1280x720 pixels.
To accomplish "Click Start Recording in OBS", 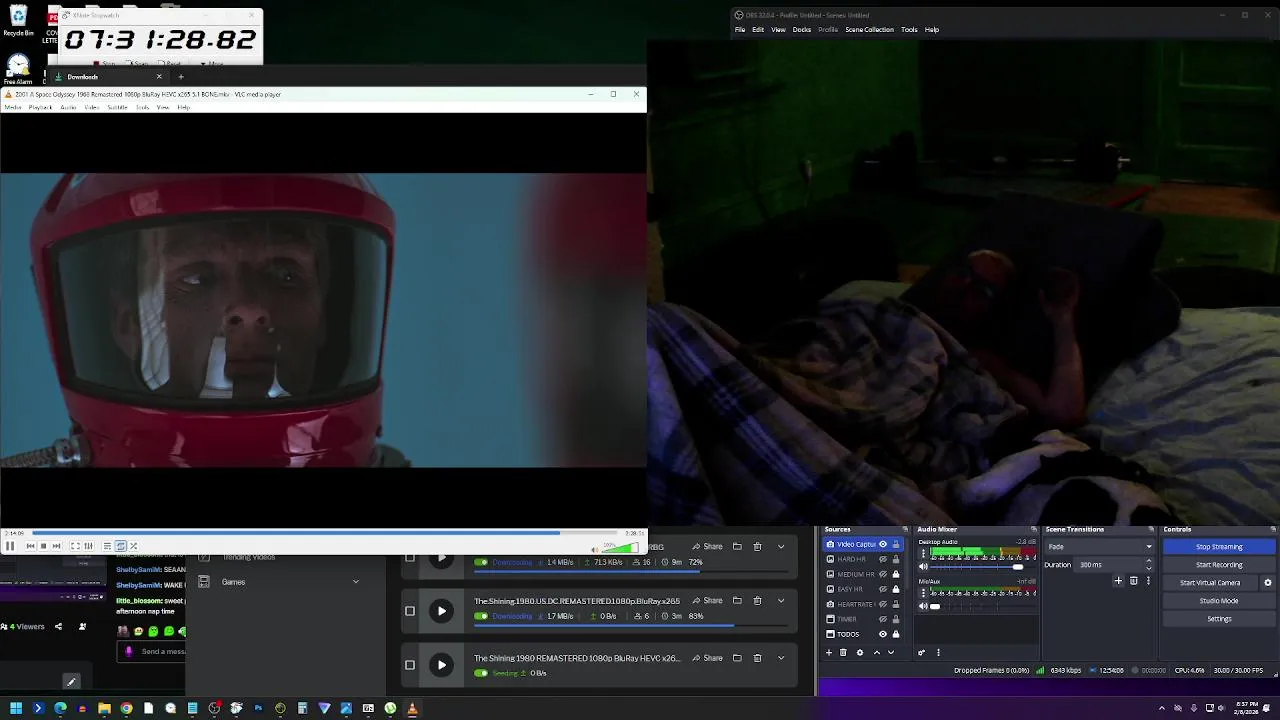I will tap(1219, 565).
